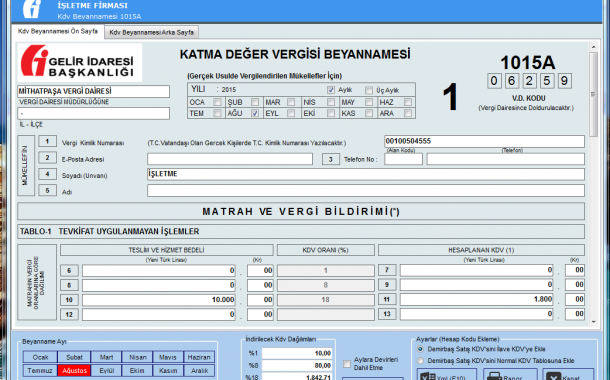Click the KDV Oranı field showing 18

click(x=326, y=300)
